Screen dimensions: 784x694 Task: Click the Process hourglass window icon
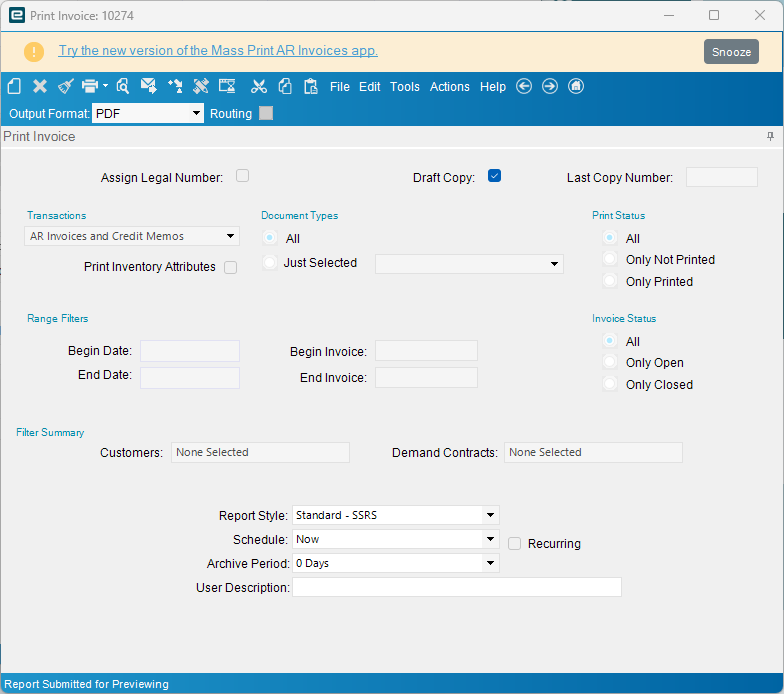pyautogui.click(x=227, y=86)
